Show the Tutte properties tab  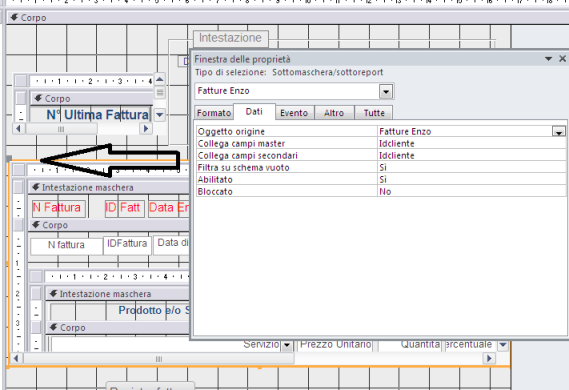pyautogui.click(x=374, y=113)
